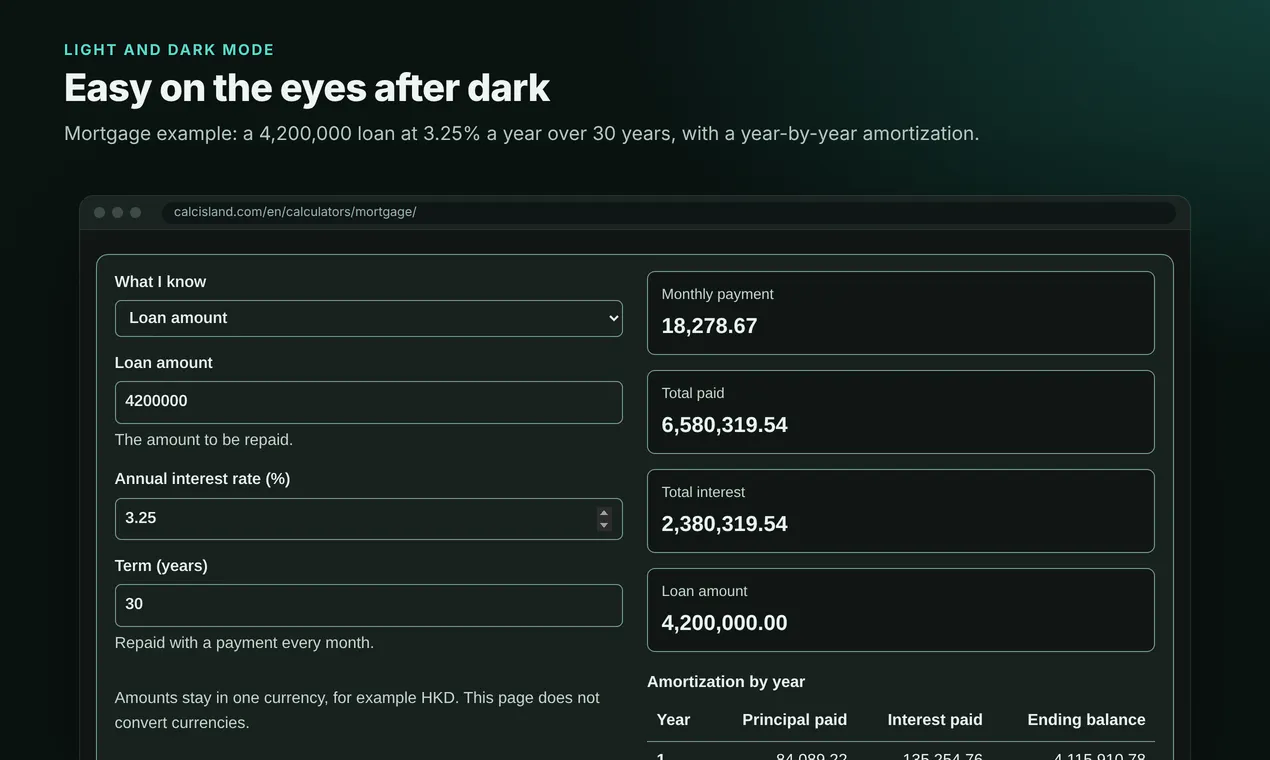Viewport: 1270px width, 760px height.
Task: Click the currency note mentioning HKD
Action: pyautogui.click(x=357, y=710)
